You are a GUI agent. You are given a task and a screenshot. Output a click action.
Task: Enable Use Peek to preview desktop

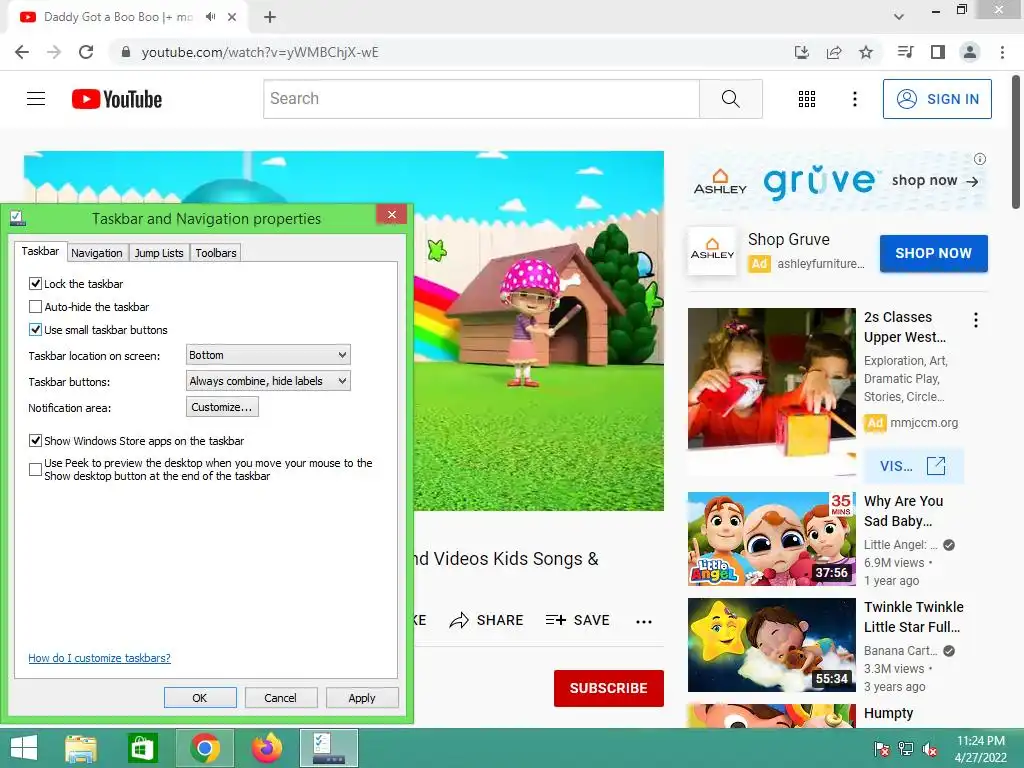(x=35, y=470)
